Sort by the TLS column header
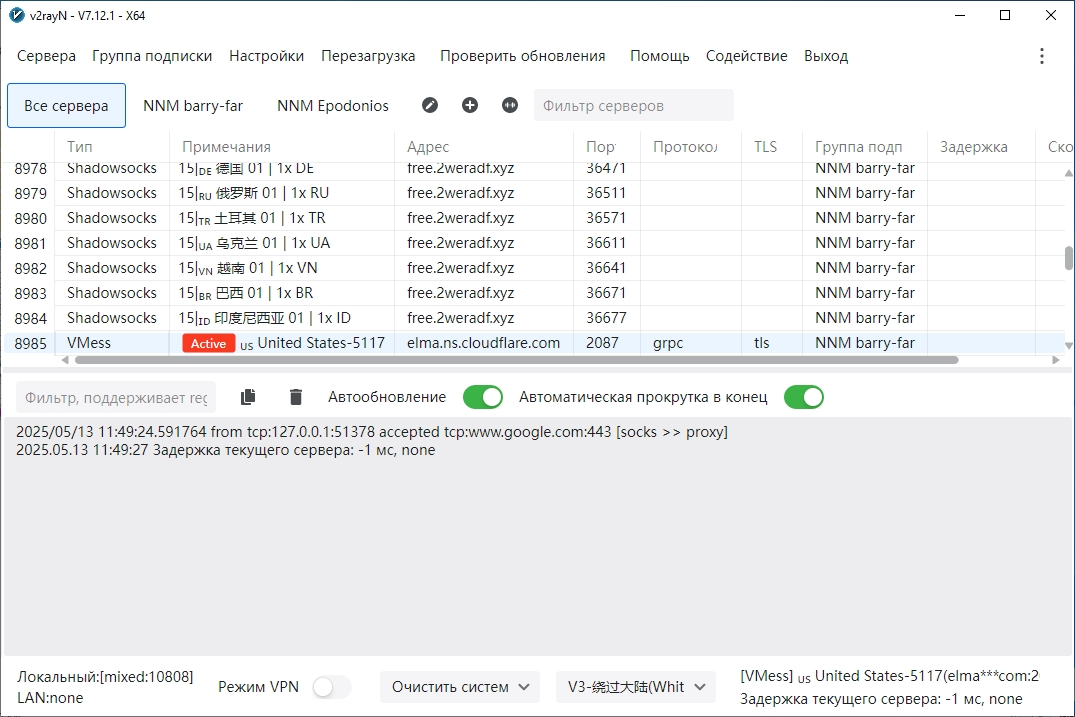The height and width of the screenshot is (717, 1075). (772, 147)
